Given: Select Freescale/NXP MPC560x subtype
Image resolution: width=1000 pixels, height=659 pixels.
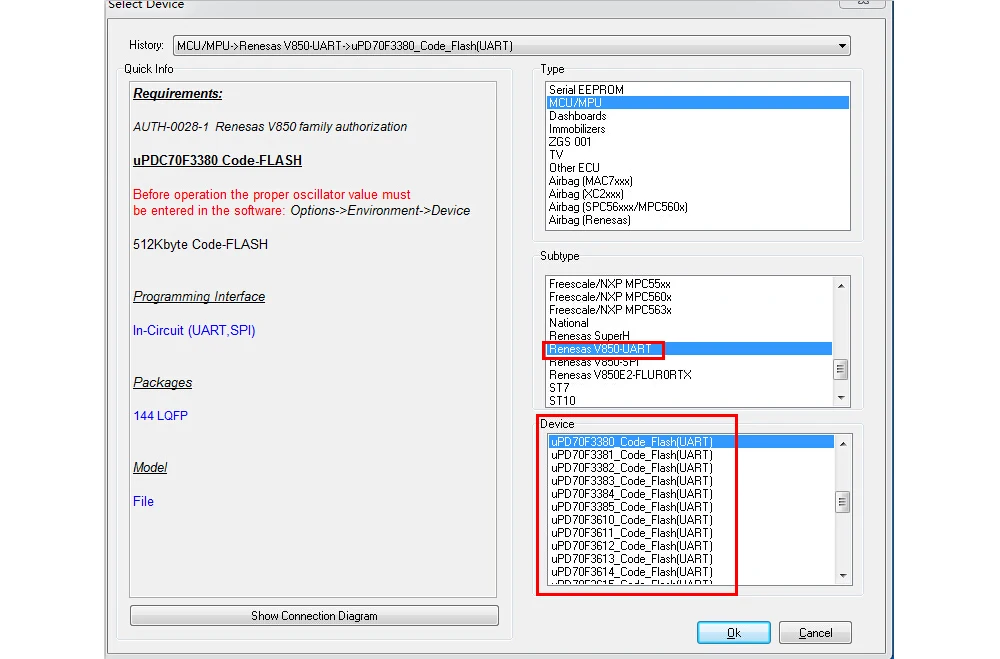Looking at the screenshot, I should click(689, 297).
